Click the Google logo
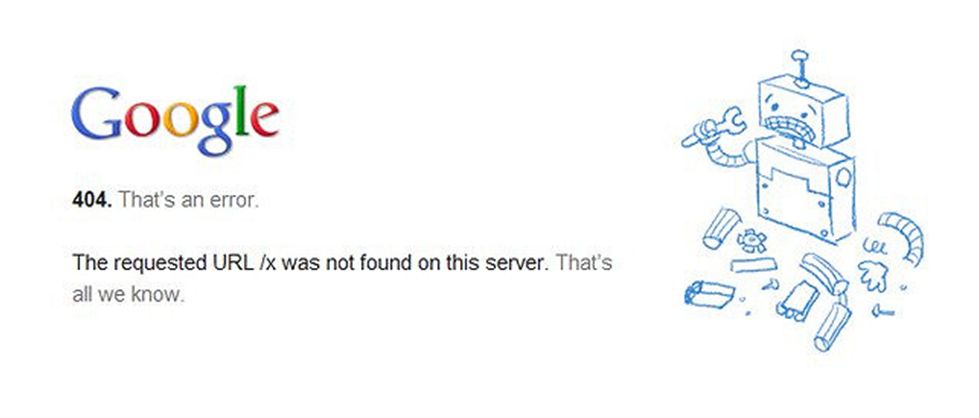This screenshot has height=418, width=979. pyautogui.click(x=175, y=121)
